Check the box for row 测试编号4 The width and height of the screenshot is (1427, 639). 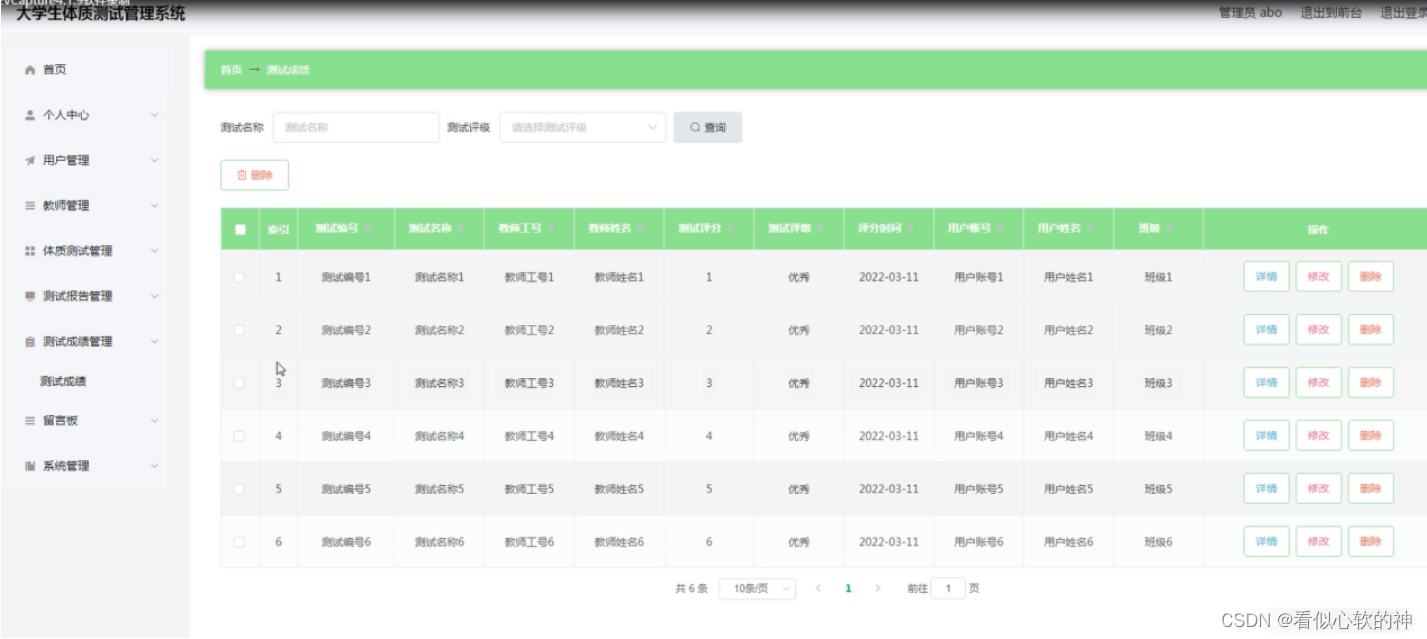239,436
